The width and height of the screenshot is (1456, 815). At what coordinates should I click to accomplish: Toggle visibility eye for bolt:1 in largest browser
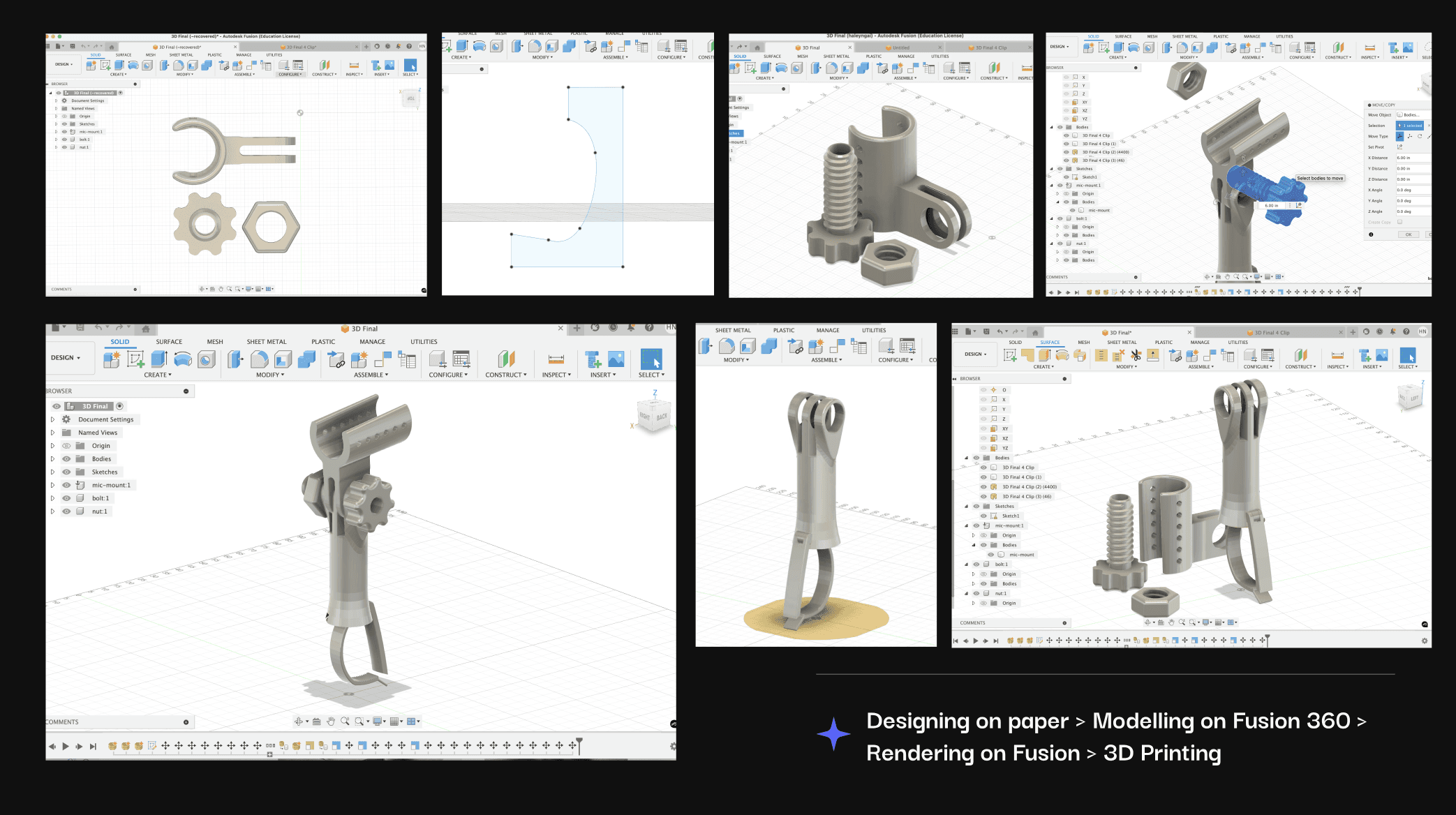coord(66,498)
